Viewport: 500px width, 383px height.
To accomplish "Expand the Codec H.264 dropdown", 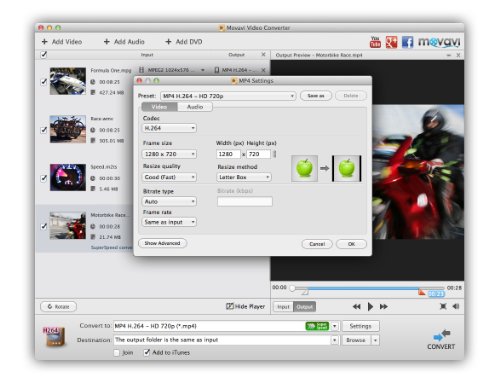I will [169, 128].
